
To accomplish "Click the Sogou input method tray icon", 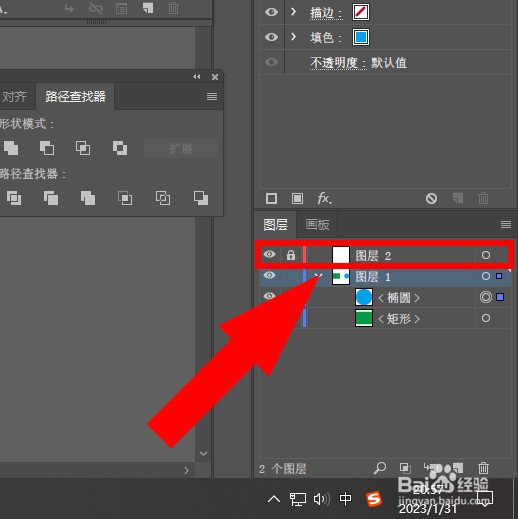I will click(x=374, y=499).
